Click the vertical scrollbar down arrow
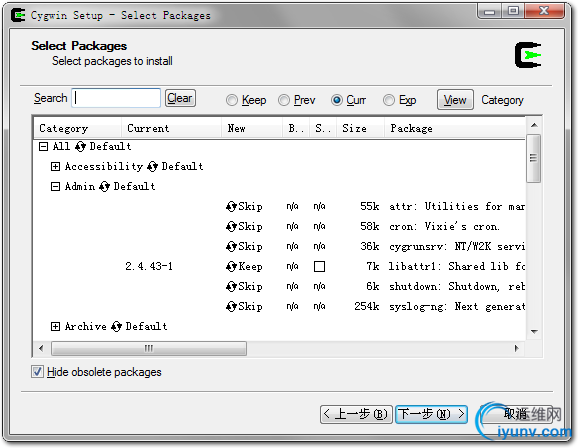Viewport: 578px width, 448px height. coord(534,331)
